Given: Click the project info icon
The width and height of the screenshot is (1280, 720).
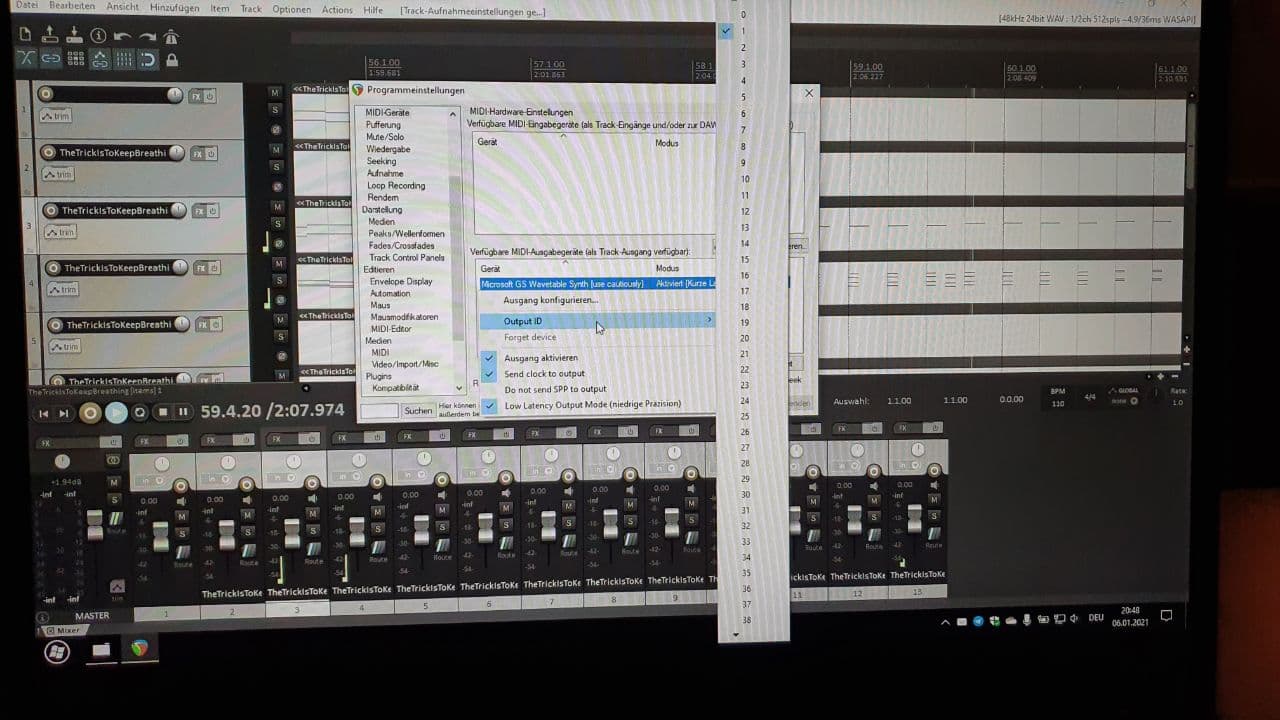Looking at the screenshot, I should [98, 36].
